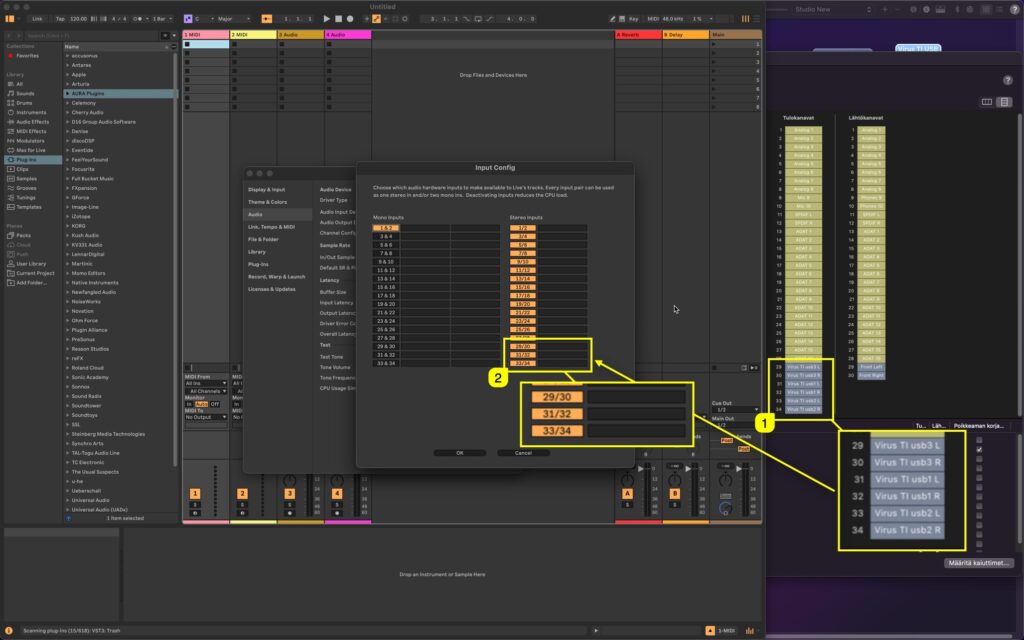Open the No Output dropdown on track 1

[208, 417]
